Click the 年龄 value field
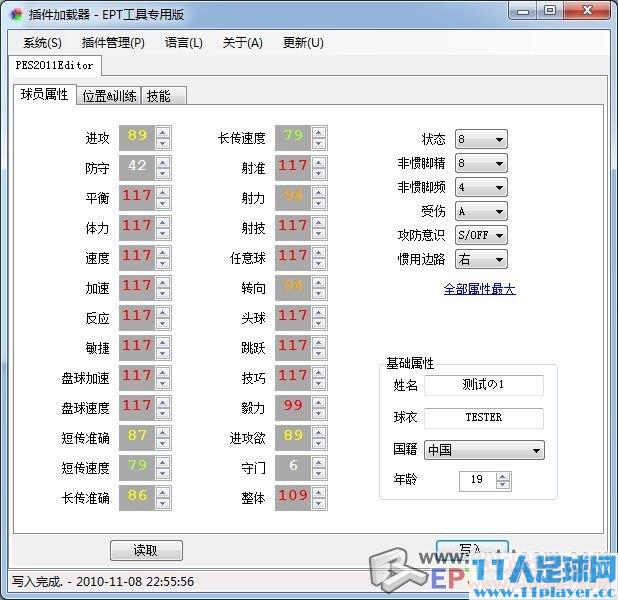Viewport: 618px width, 600px height. tap(477, 481)
